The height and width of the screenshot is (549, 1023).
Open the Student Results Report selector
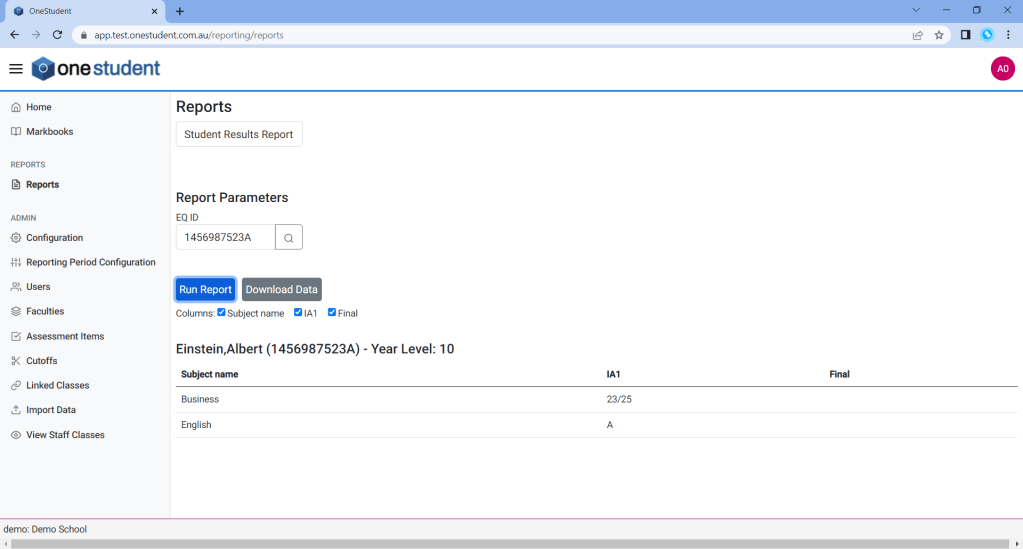pyautogui.click(x=239, y=134)
